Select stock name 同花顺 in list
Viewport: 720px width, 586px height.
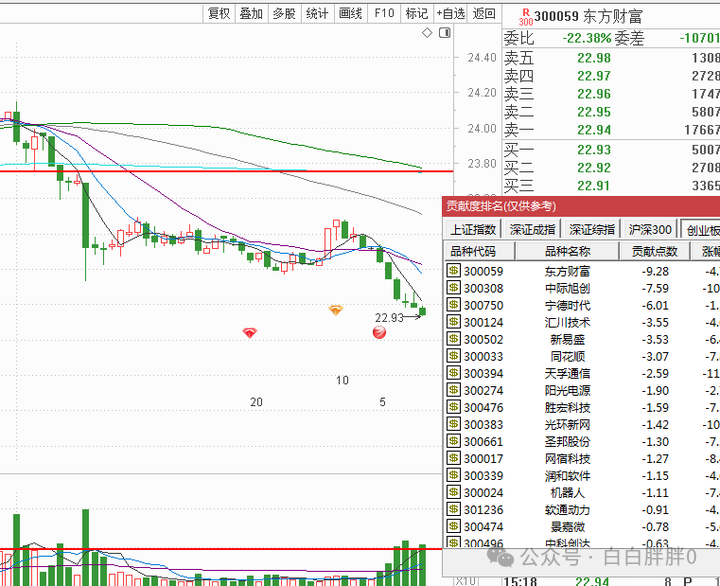tap(568, 356)
